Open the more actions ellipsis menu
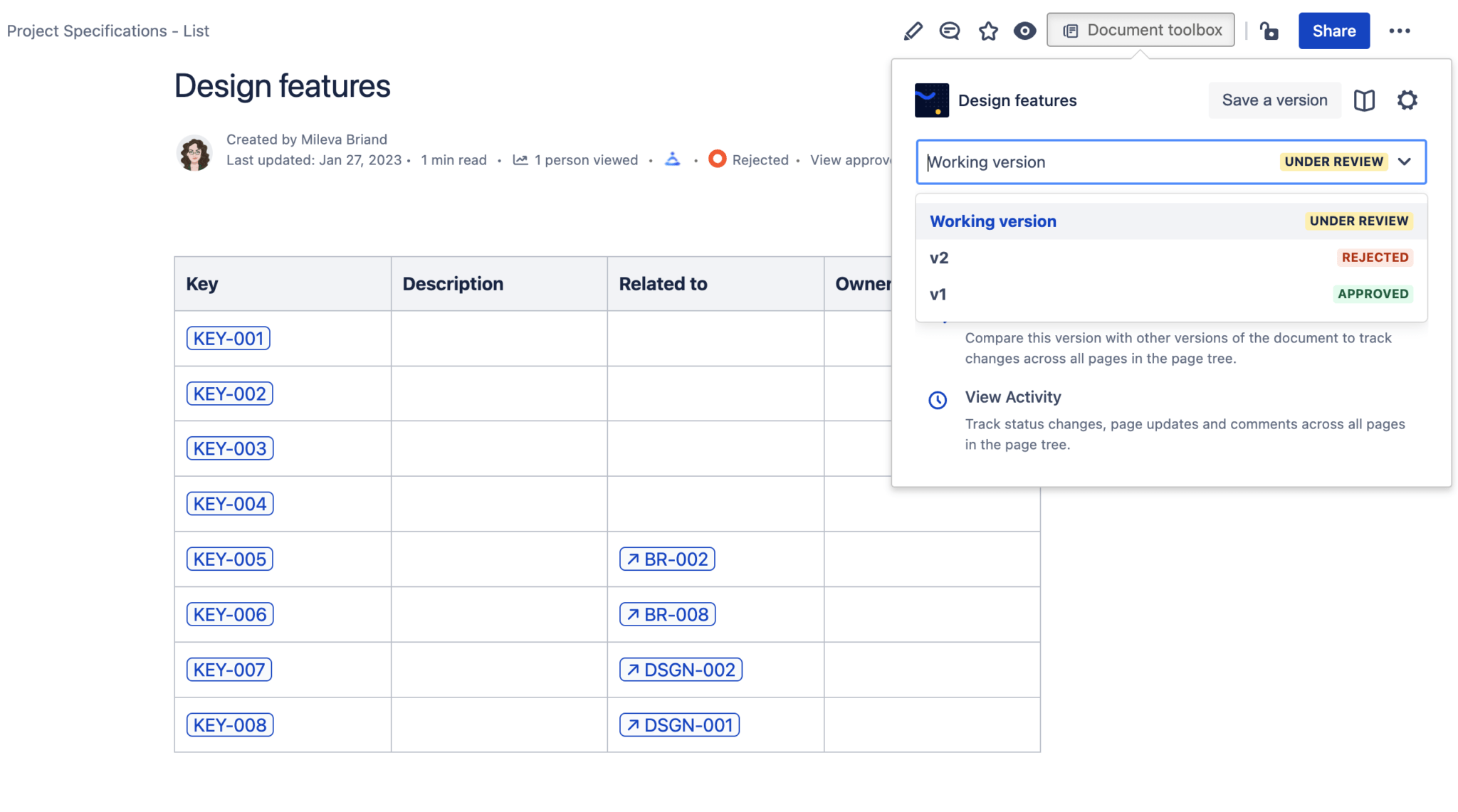 click(1401, 31)
